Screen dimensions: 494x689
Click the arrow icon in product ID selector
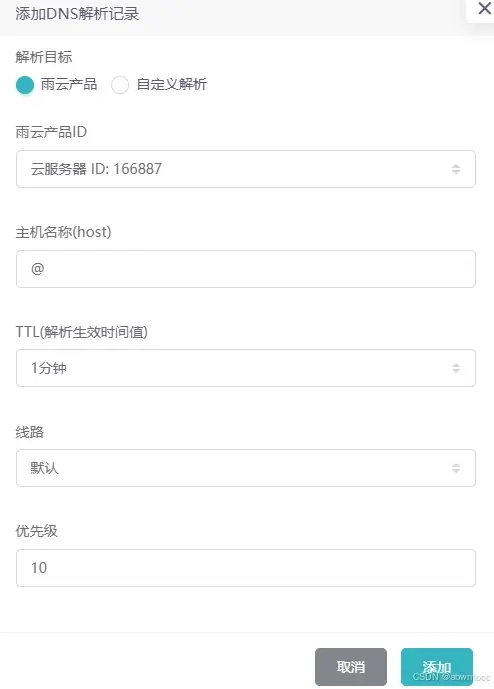click(x=456, y=169)
